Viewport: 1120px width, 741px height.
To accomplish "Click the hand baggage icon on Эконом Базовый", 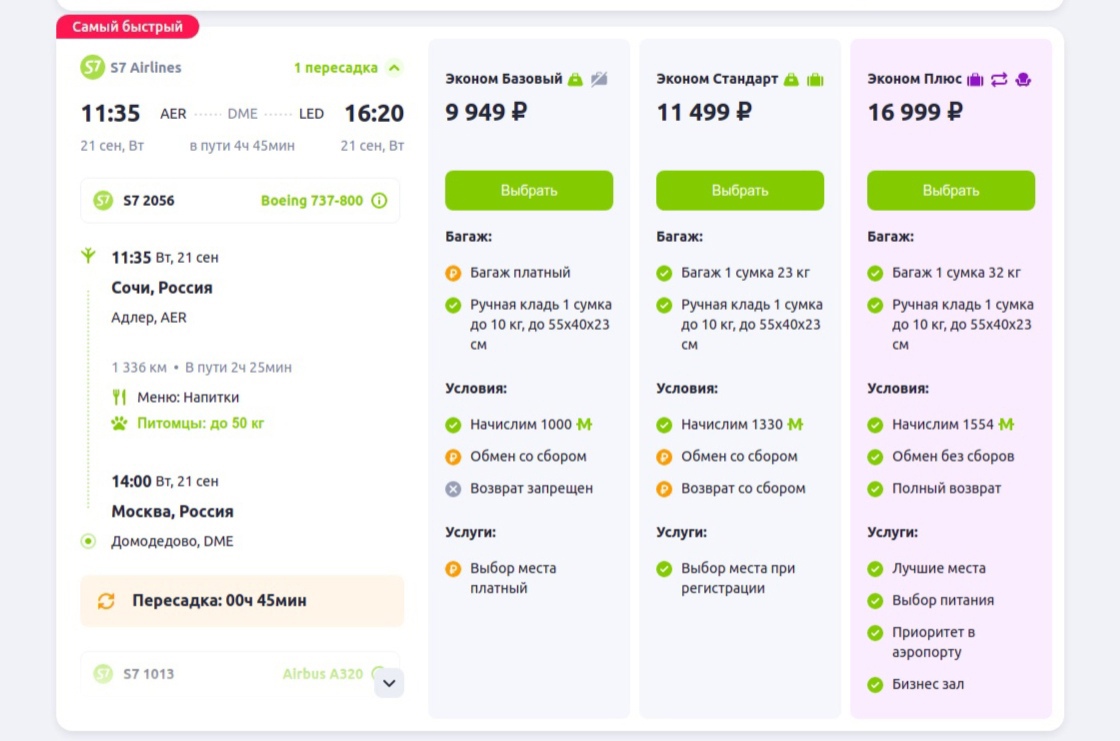I will [x=575, y=79].
